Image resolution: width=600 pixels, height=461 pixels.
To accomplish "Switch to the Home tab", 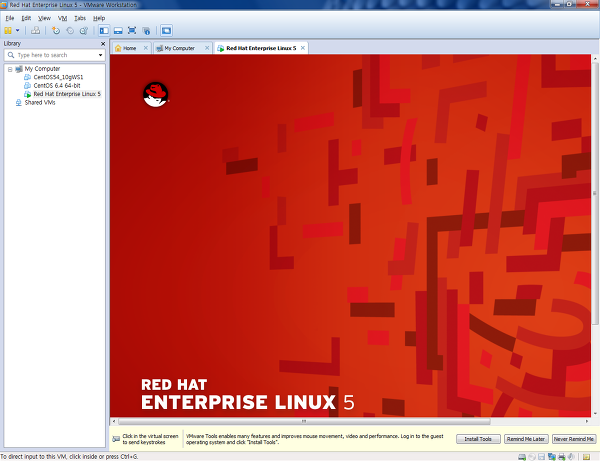I will click(x=129, y=48).
